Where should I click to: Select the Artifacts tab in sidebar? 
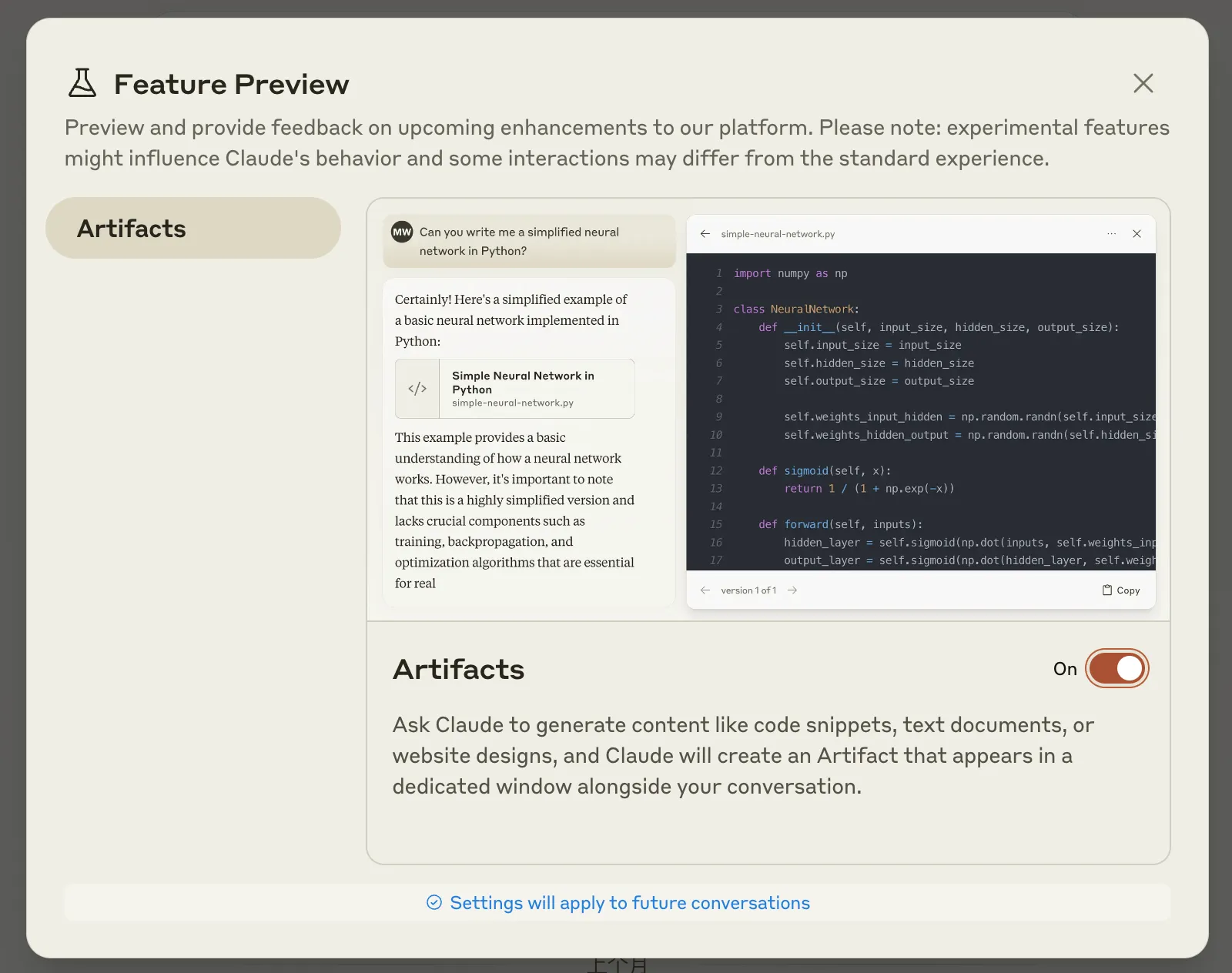pyautogui.click(x=193, y=229)
